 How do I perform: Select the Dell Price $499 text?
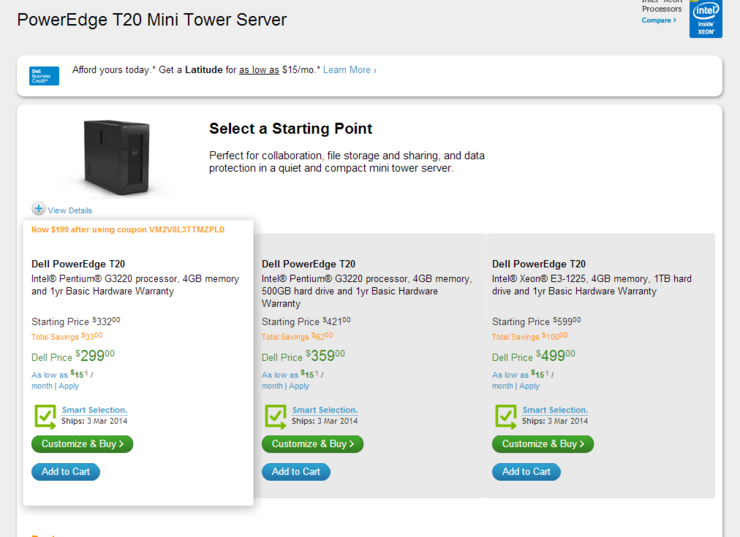tap(534, 356)
